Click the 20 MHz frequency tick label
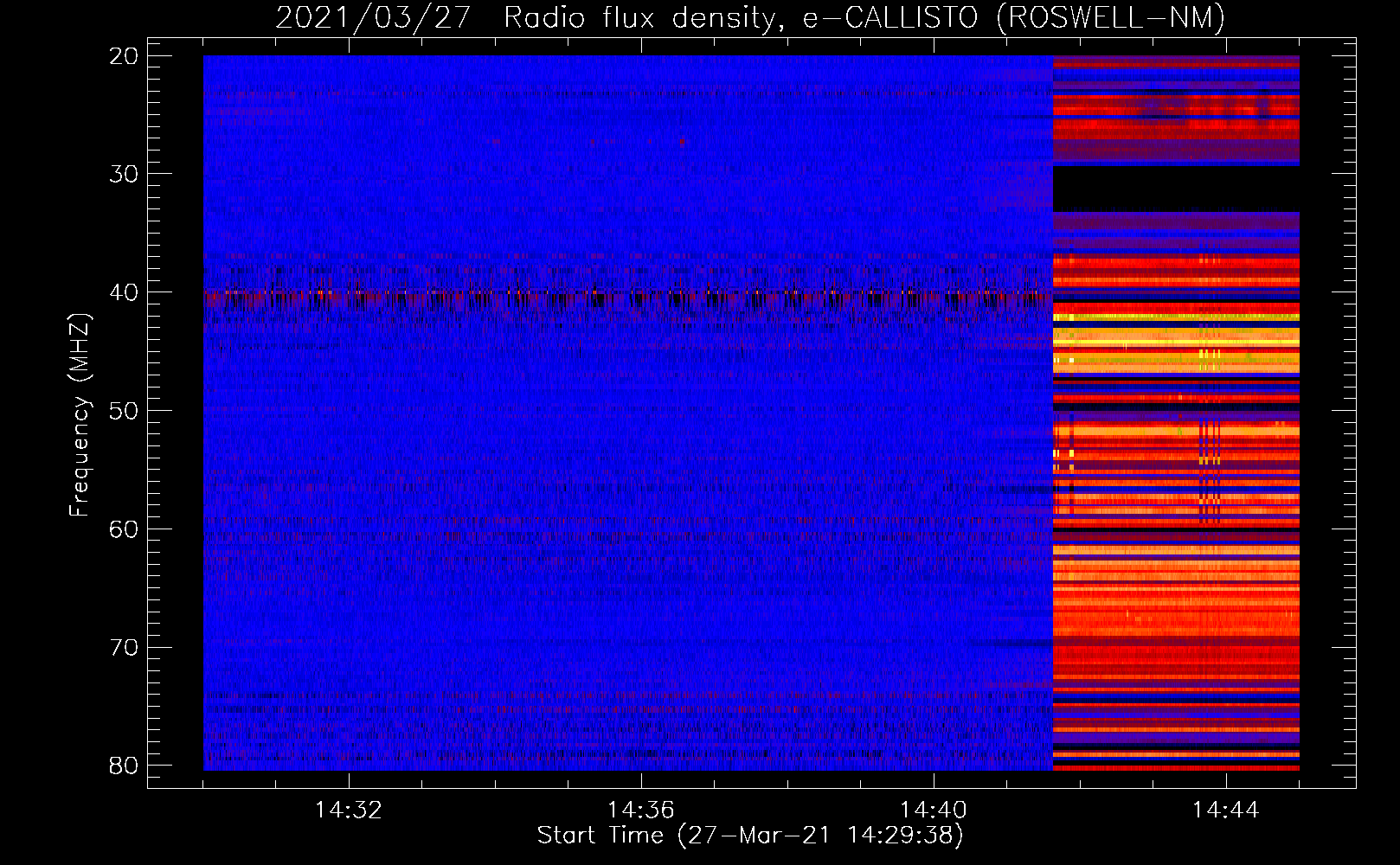Viewport: 1400px width, 865px height. (124, 56)
